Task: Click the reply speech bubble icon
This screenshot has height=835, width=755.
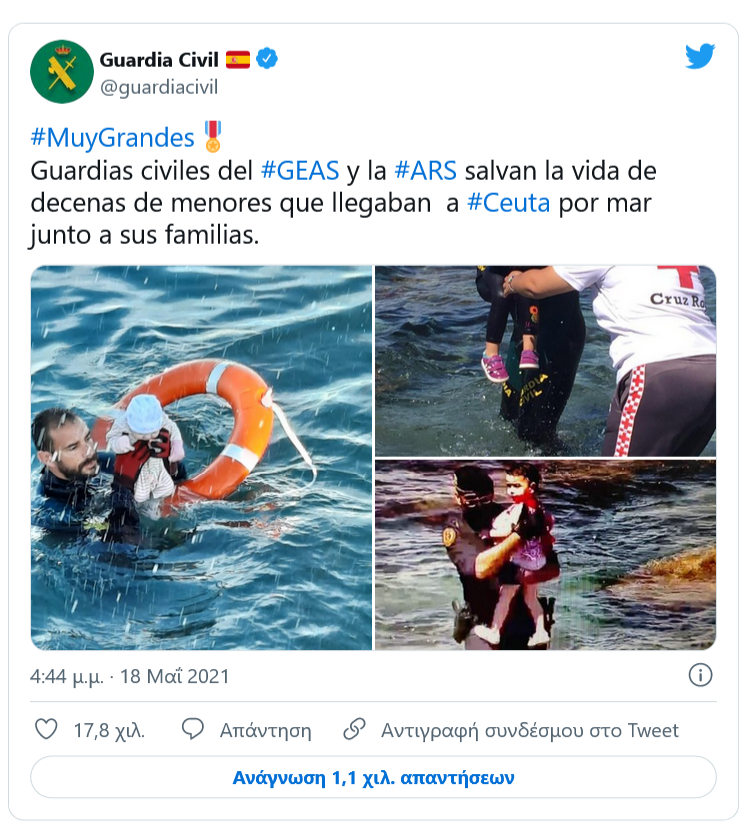Action: [193, 729]
